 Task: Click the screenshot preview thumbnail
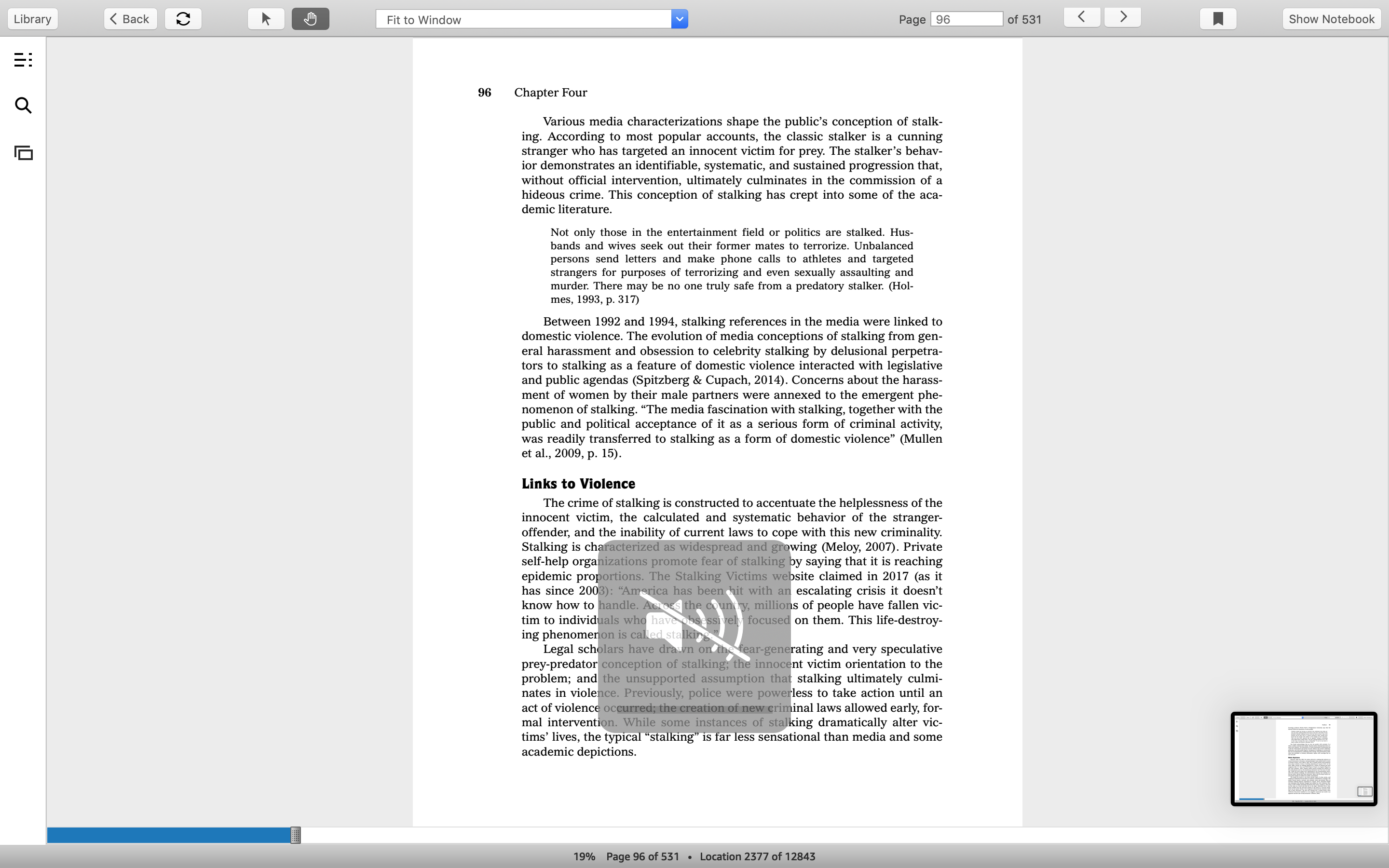(1304, 759)
